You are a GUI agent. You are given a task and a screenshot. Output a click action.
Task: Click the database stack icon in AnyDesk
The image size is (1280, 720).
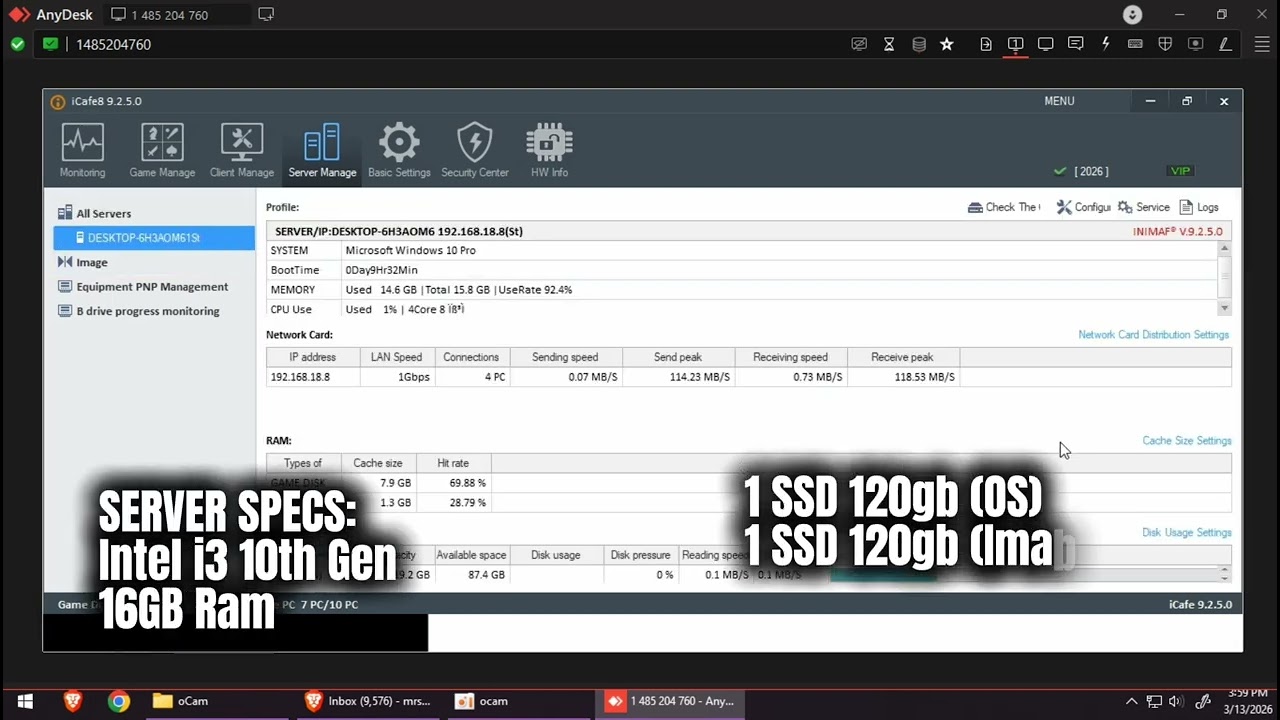point(919,44)
